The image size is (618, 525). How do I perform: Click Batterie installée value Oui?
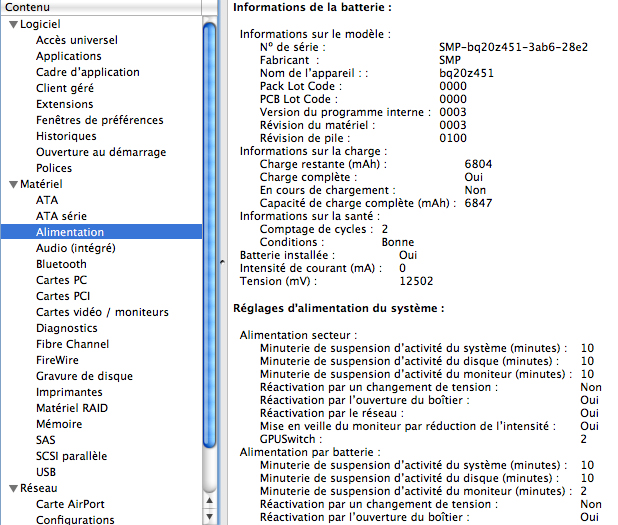[408, 255]
